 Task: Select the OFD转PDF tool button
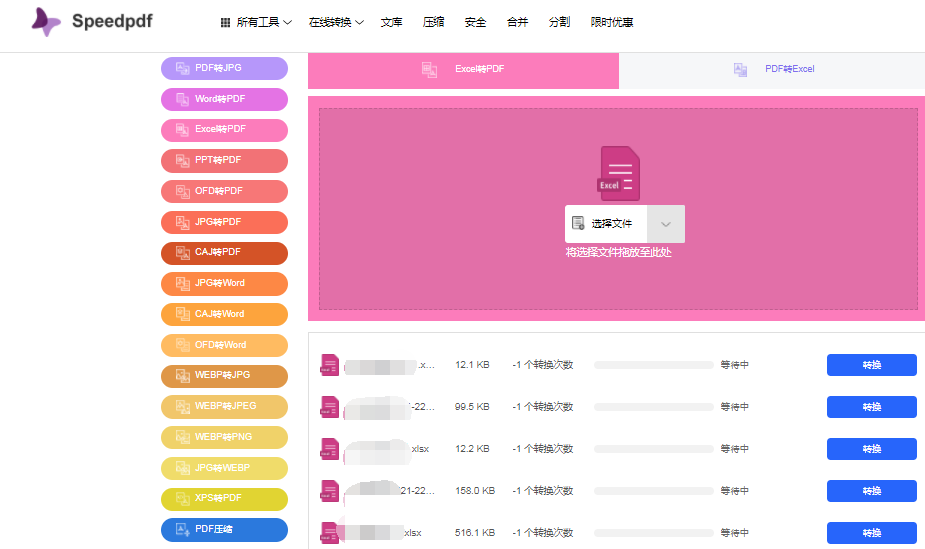[x=224, y=191]
